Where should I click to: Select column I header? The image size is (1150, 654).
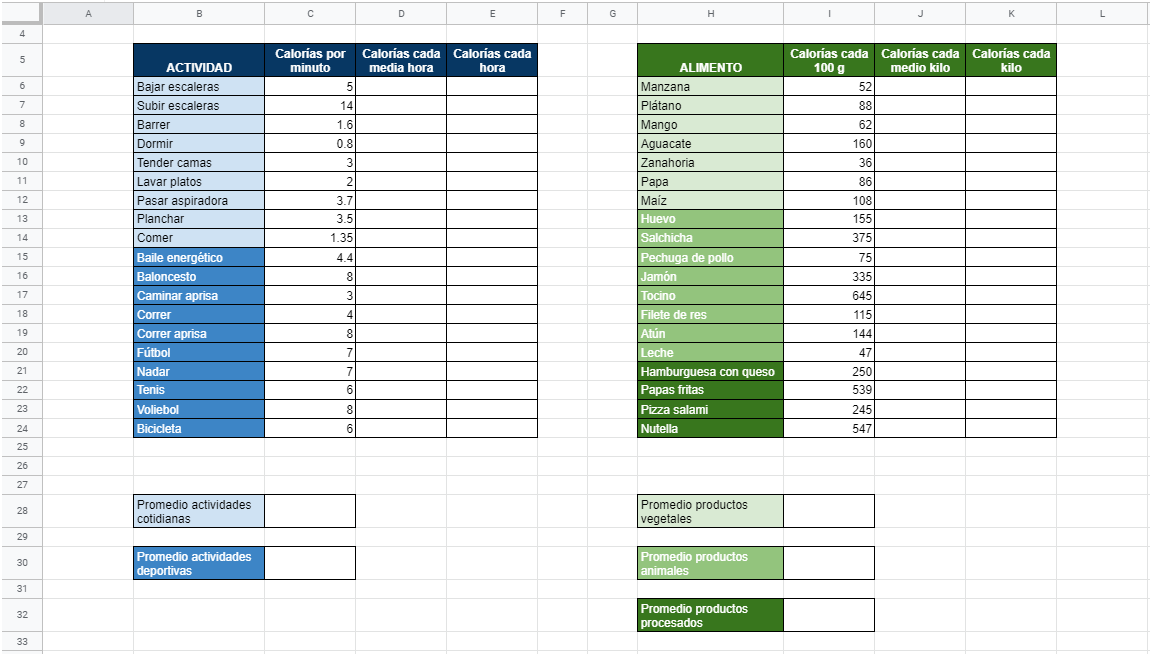point(829,13)
